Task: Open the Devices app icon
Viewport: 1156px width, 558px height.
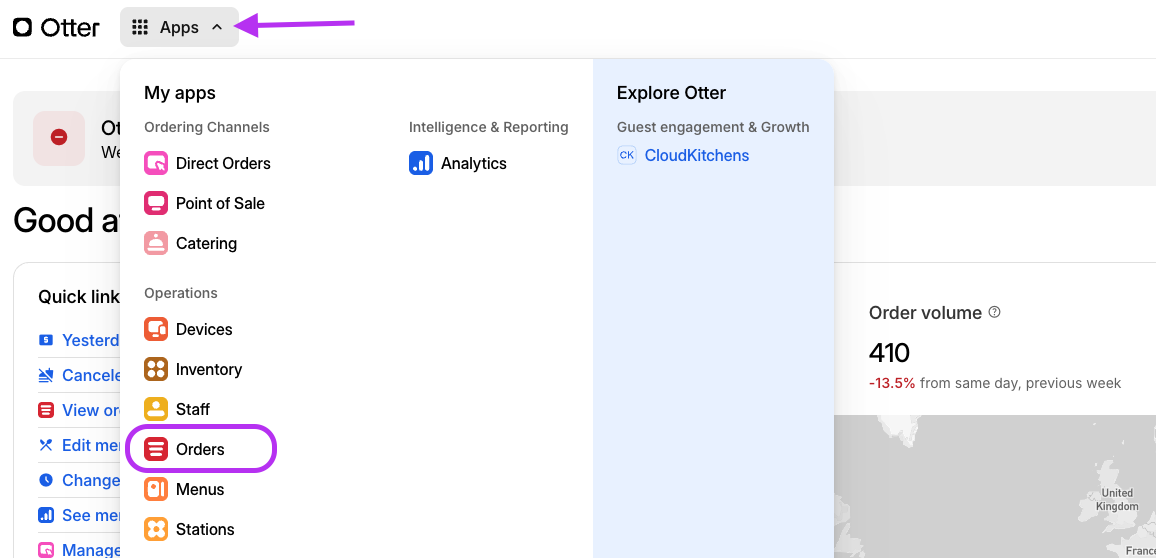Action: click(x=156, y=329)
